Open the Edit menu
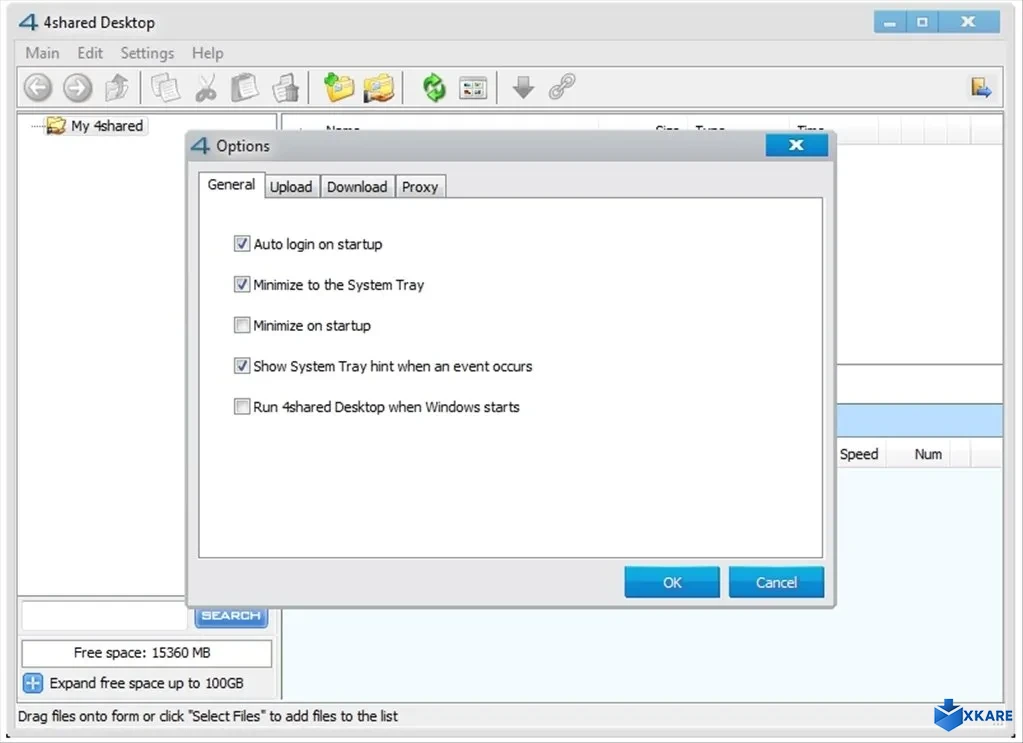Screen dimensions: 1023x743 tap(90, 53)
